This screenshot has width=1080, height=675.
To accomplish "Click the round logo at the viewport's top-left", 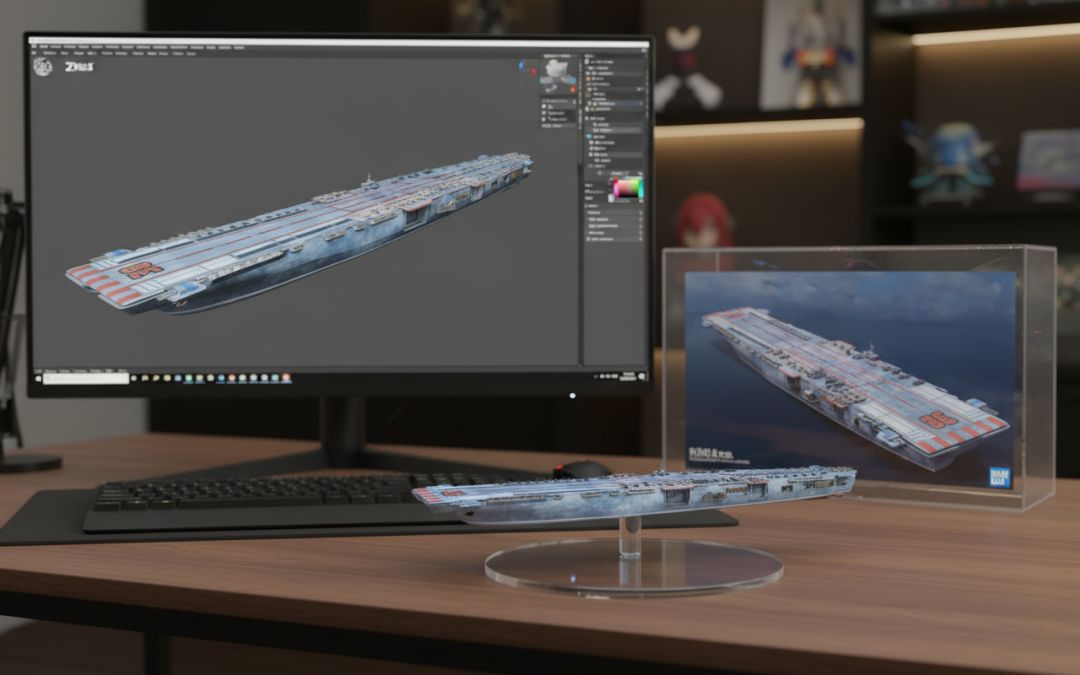I will click(43, 67).
